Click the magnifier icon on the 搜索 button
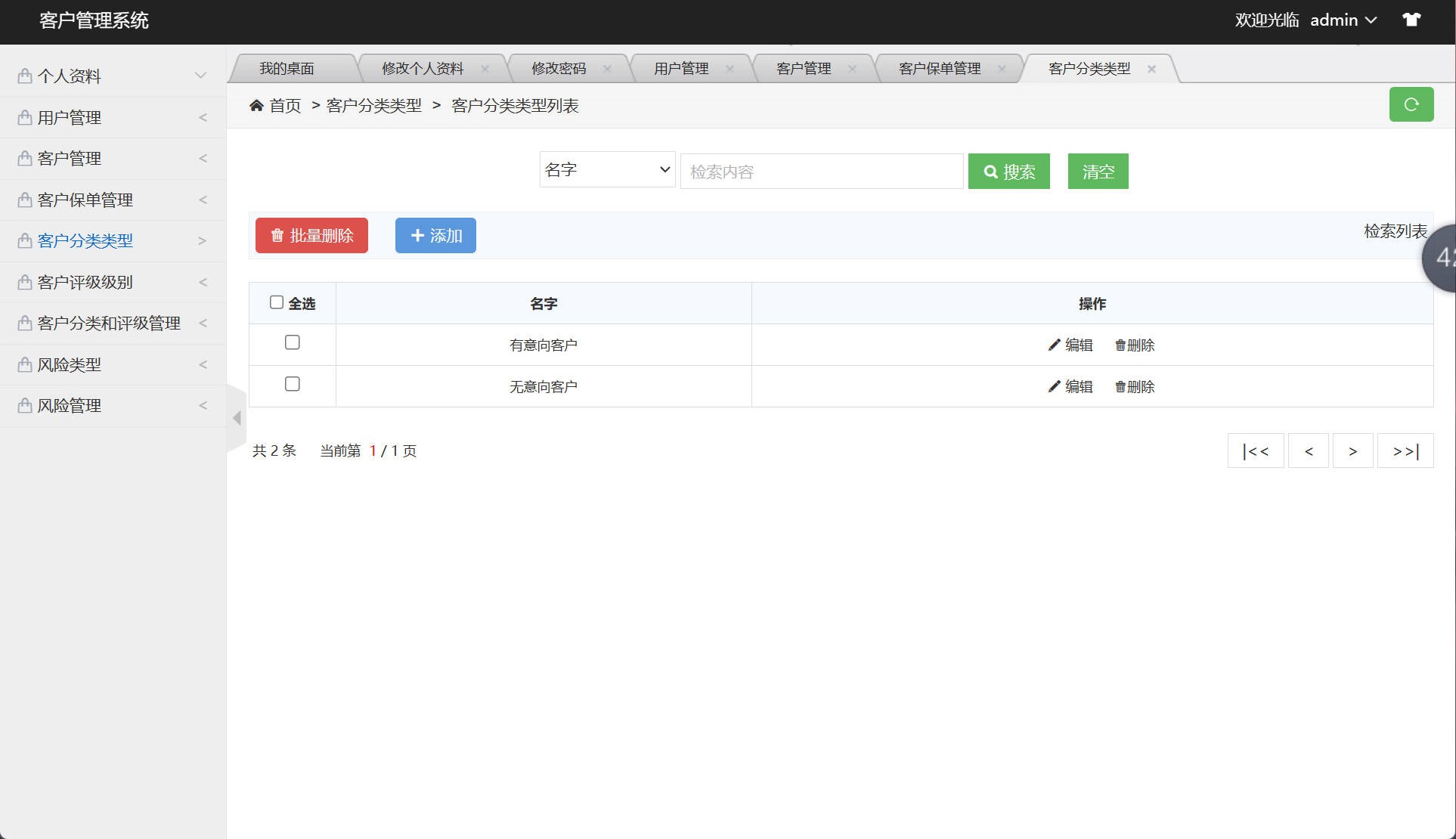 [991, 172]
